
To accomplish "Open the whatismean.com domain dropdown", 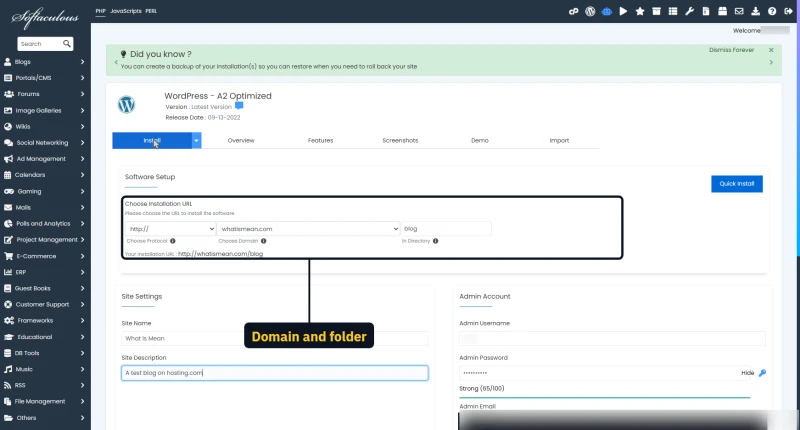I will pos(308,229).
